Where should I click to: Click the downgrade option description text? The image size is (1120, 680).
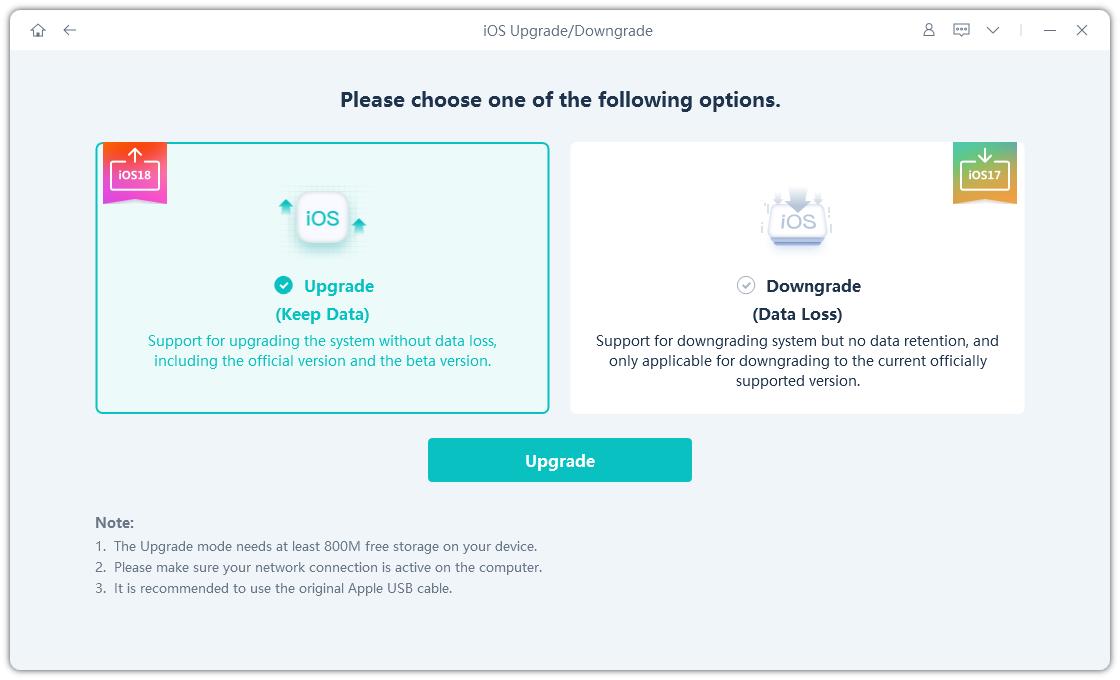(797, 361)
